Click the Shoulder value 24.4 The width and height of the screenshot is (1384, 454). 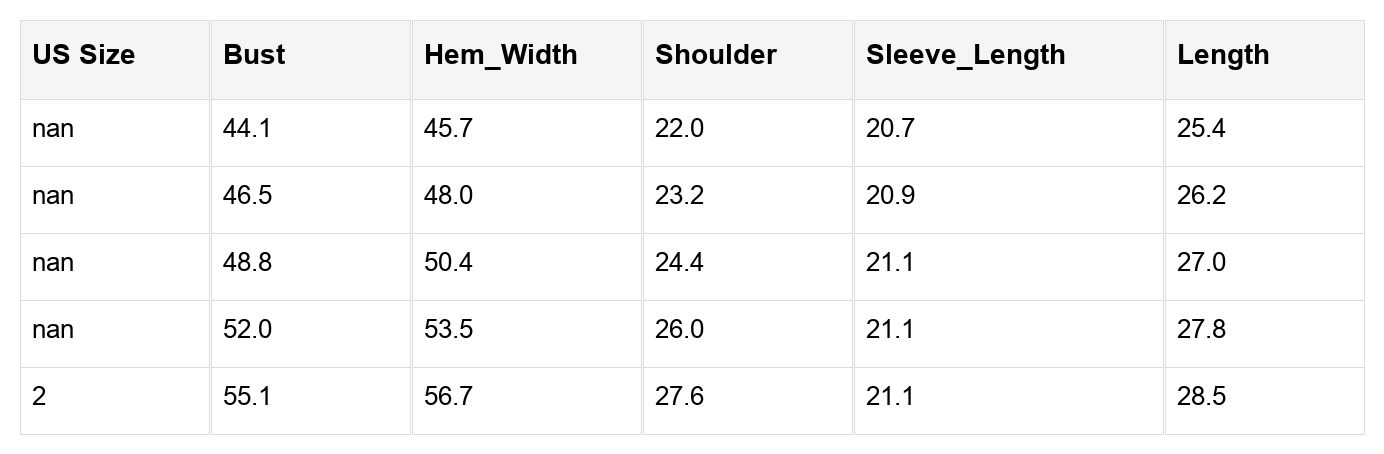[679, 263]
